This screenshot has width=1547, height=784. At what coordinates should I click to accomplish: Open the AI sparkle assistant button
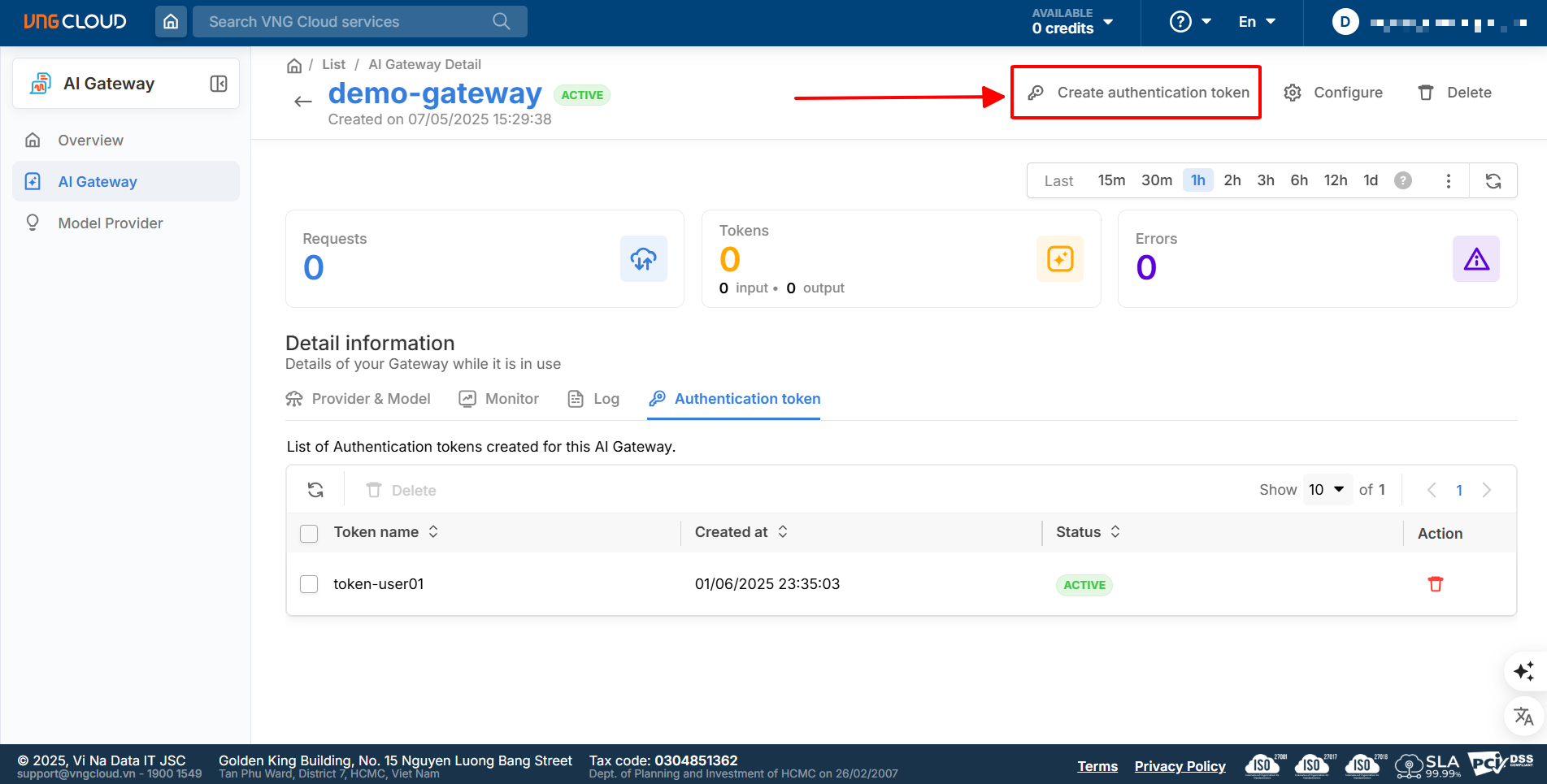tap(1523, 671)
